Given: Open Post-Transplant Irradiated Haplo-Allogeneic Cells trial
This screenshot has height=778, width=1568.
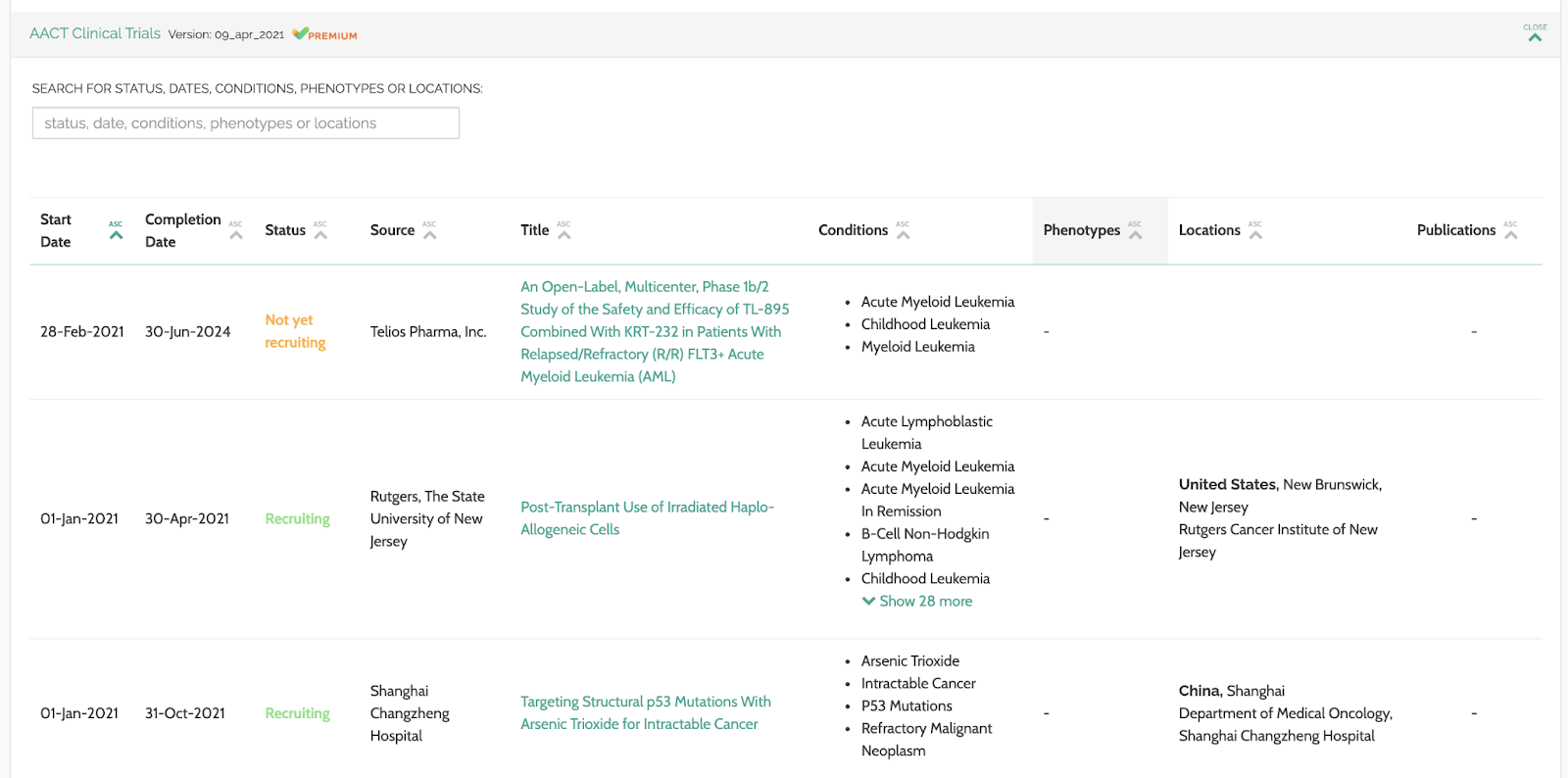Looking at the screenshot, I should click(647, 518).
